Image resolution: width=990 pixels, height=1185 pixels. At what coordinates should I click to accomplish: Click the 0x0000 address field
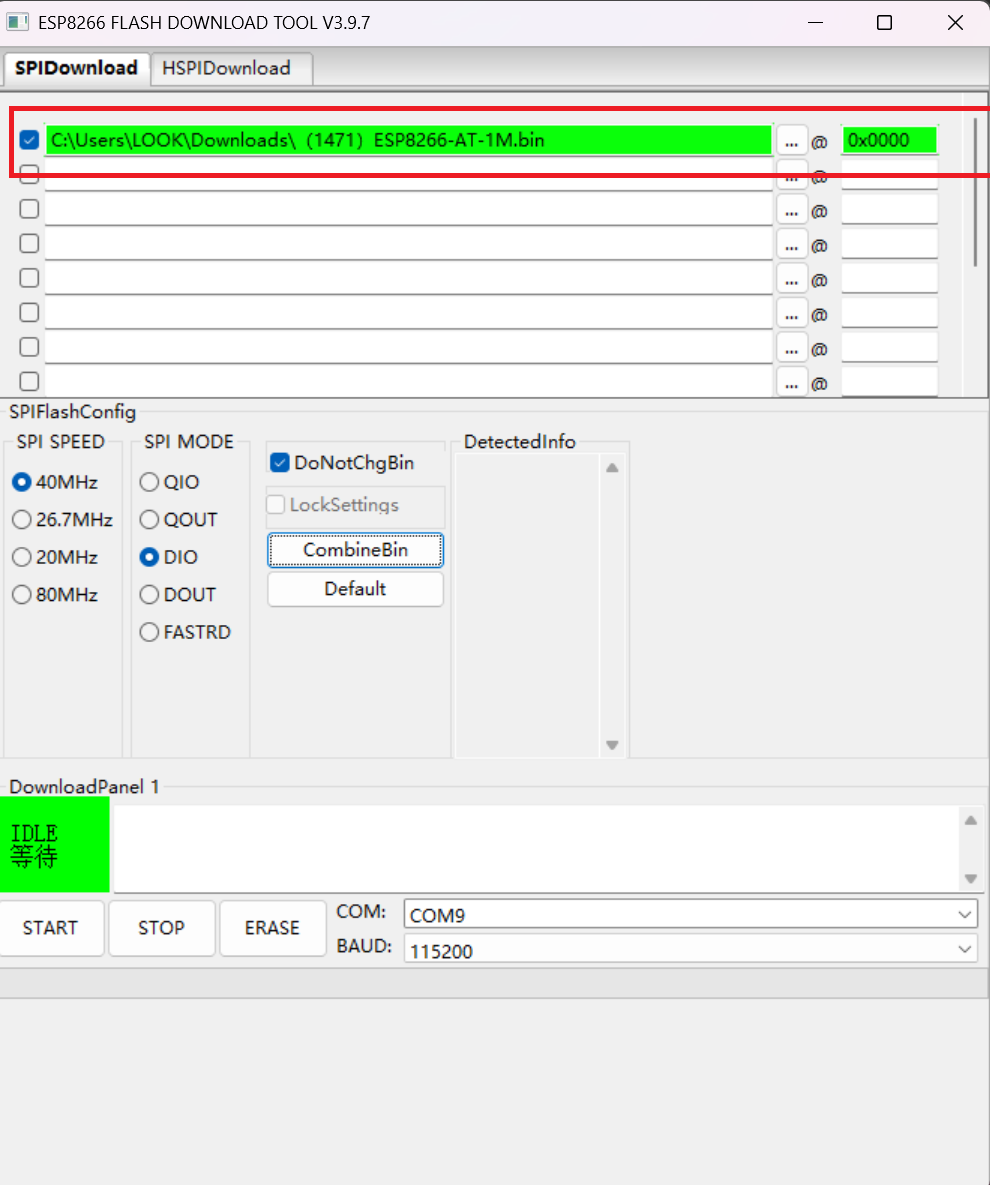(889, 140)
